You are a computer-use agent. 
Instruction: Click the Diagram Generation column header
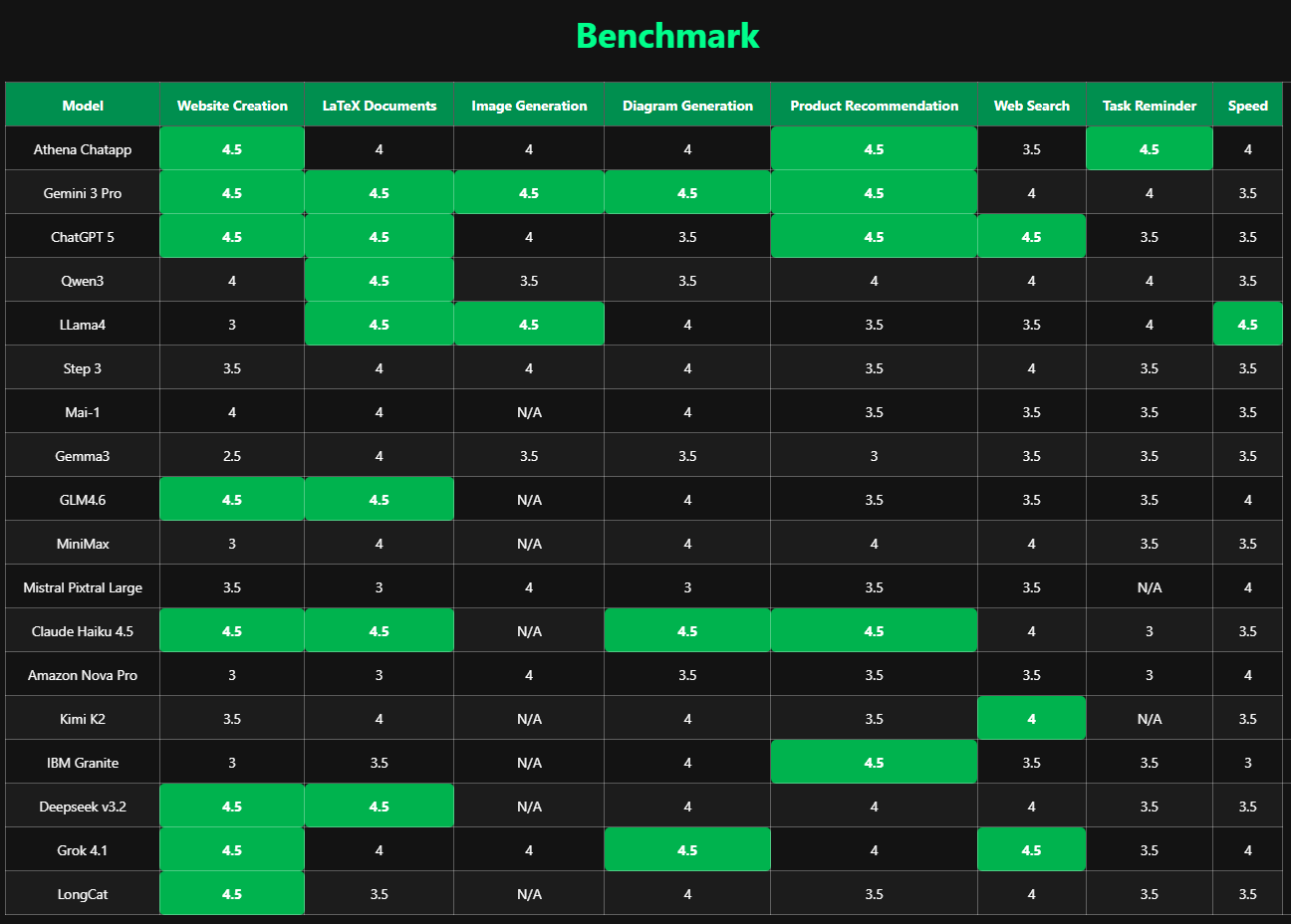point(687,106)
